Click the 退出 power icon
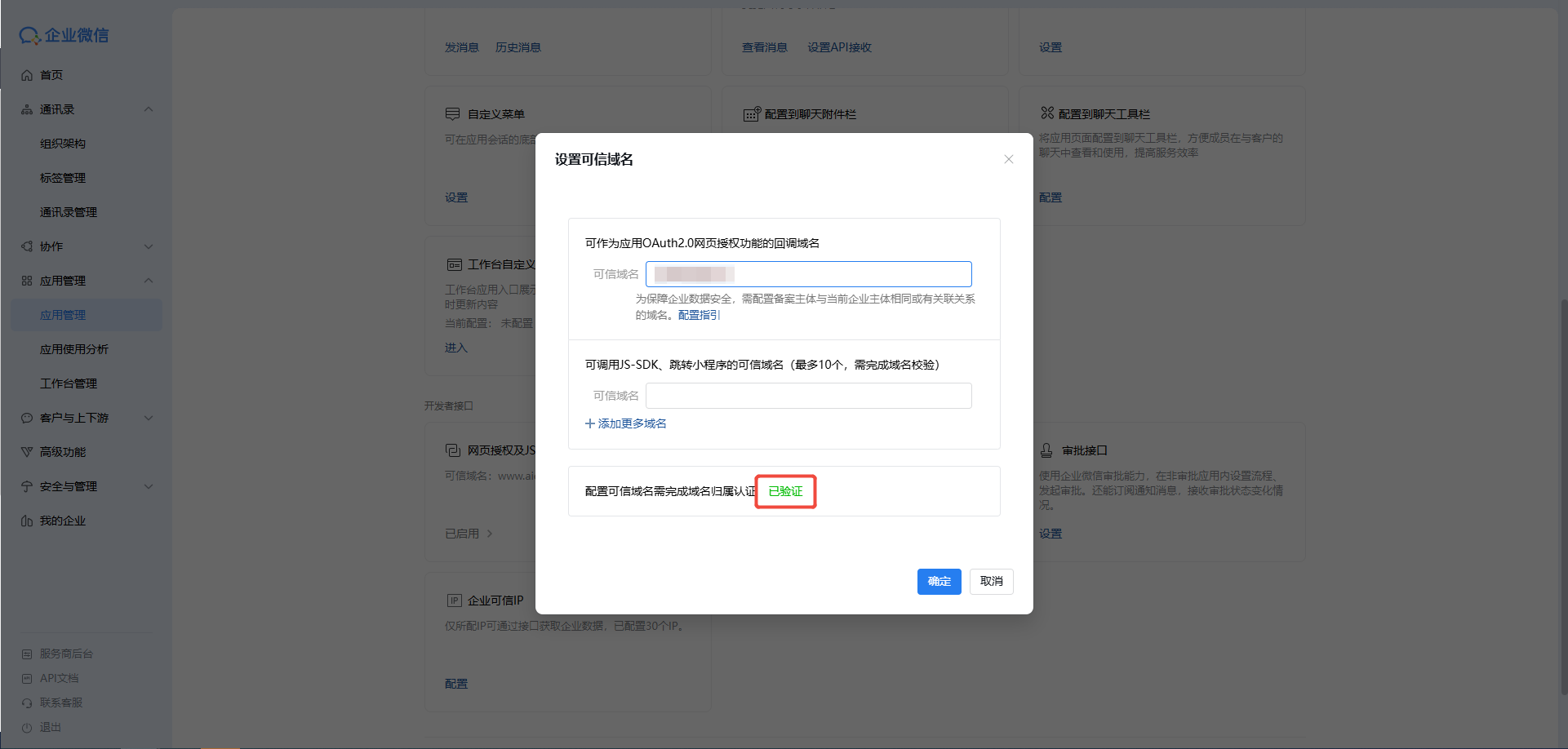 [x=27, y=727]
